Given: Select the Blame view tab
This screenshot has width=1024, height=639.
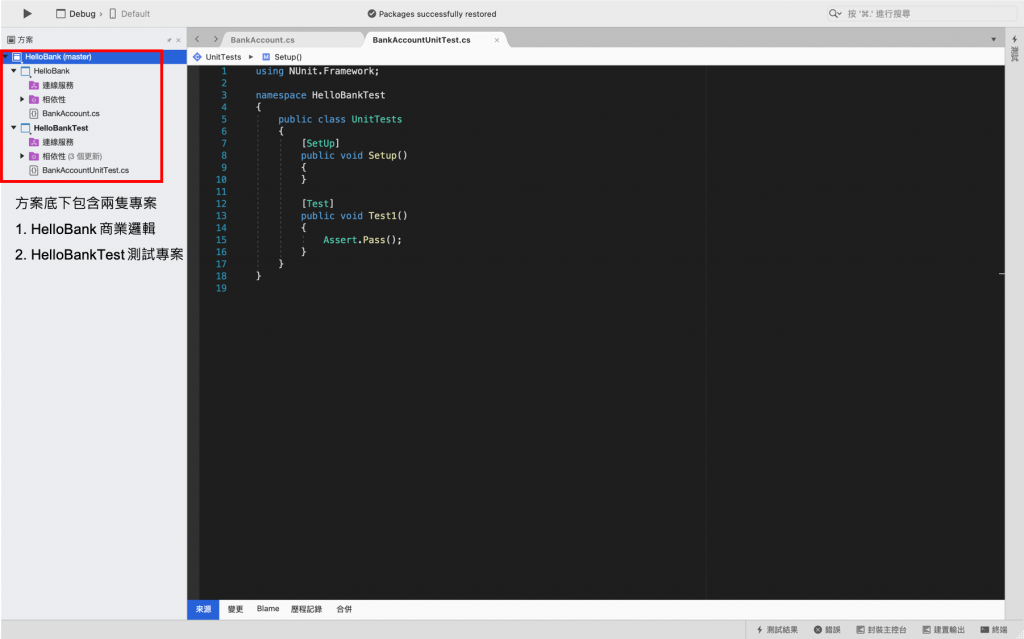Looking at the screenshot, I should pos(268,609).
